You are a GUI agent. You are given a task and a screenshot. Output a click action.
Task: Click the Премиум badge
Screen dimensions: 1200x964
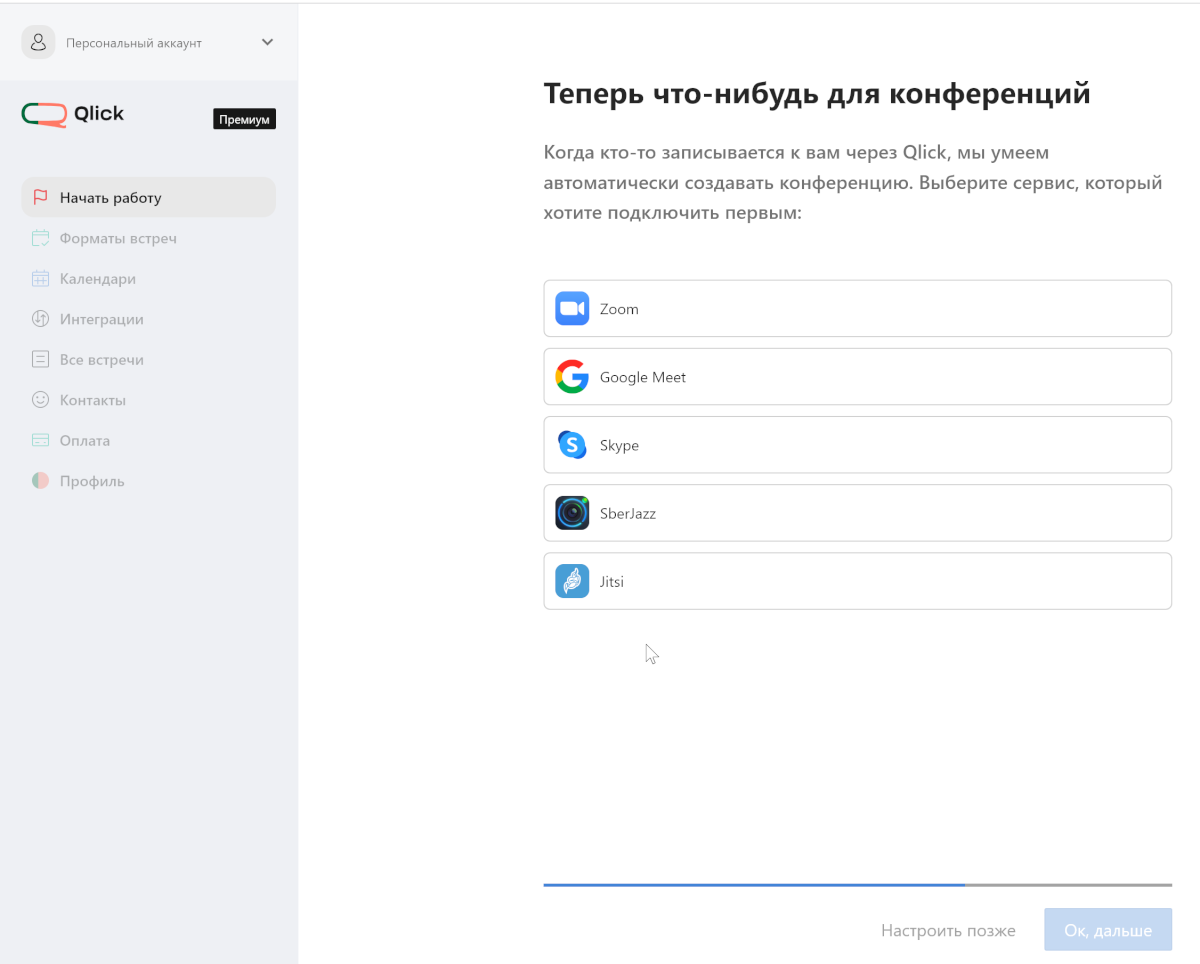click(x=244, y=119)
